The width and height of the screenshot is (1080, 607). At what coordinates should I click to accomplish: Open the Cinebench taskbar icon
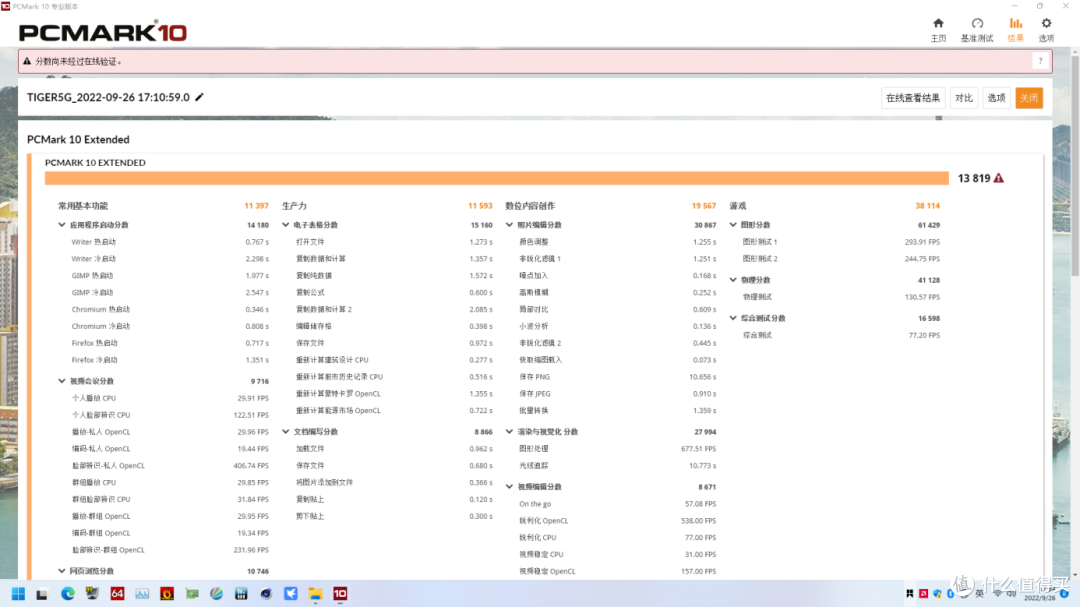(266, 594)
